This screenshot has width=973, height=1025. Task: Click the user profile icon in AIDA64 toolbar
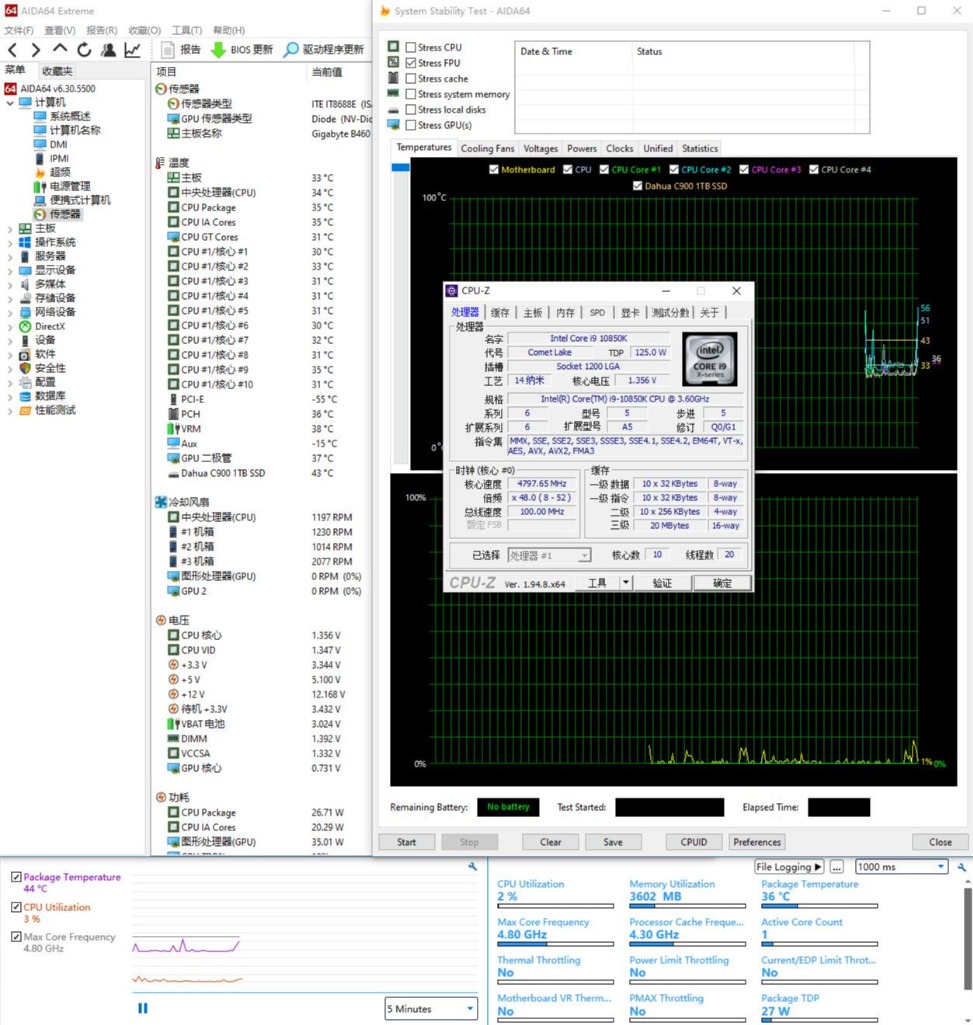pyautogui.click(x=109, y=50)
